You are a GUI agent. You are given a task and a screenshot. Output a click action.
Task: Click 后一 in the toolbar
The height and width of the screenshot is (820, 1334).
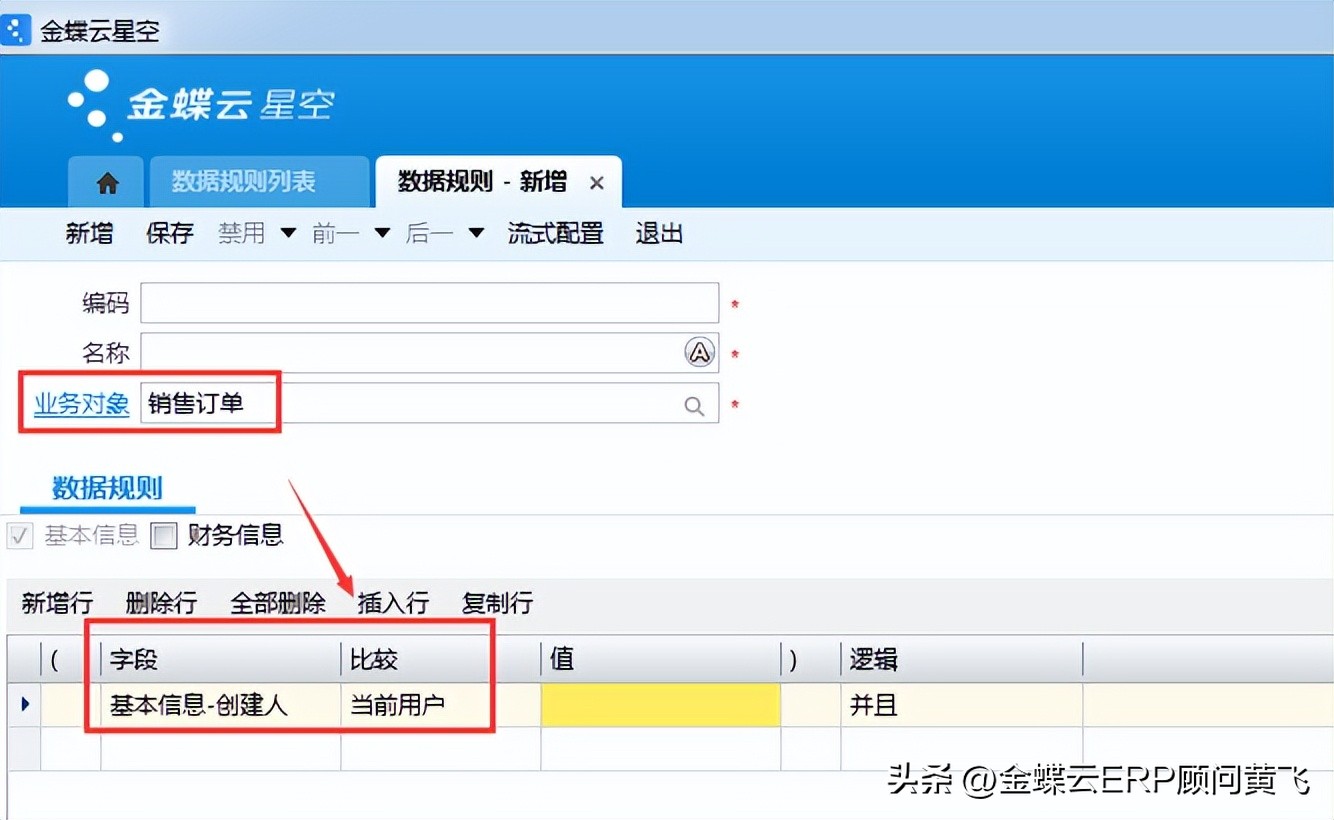[x=430, y=234]
